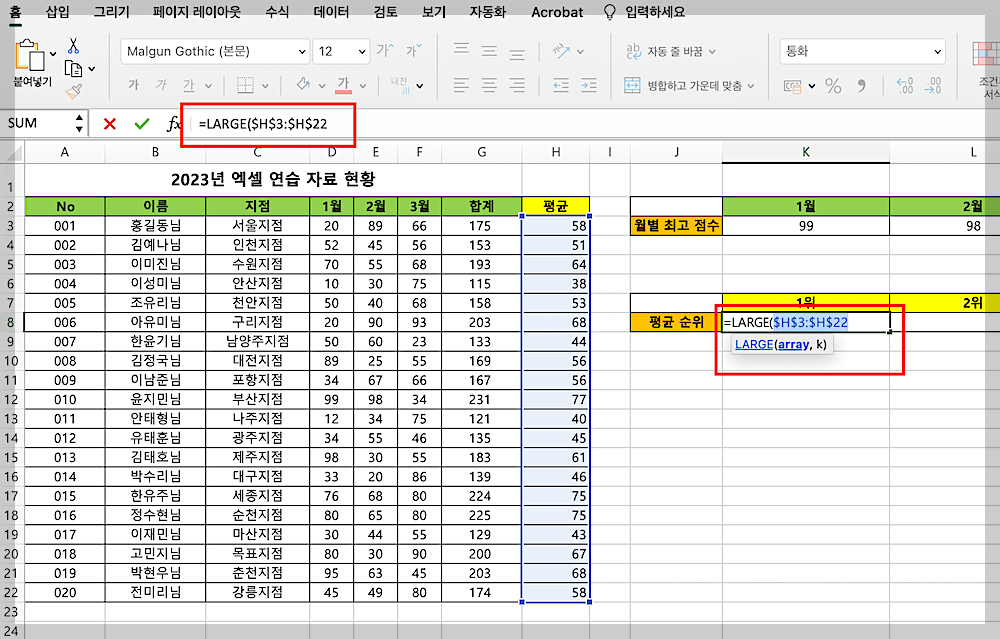The image size is (1000, 639).
Task: Open the Conditional Formatting icon
Action: tap(986, 54)
